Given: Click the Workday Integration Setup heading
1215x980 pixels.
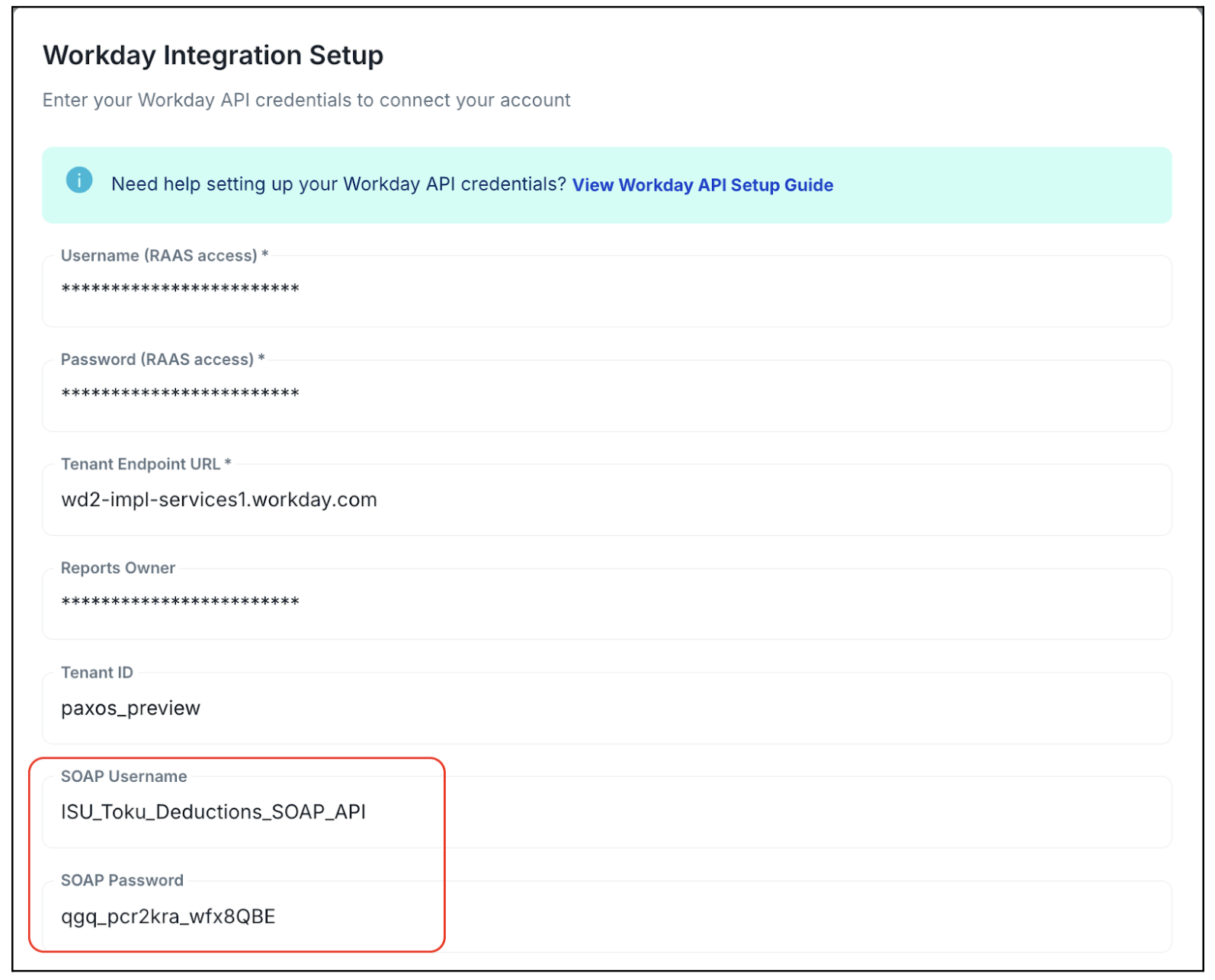Looking at the screenshot, I should point(213,56).
